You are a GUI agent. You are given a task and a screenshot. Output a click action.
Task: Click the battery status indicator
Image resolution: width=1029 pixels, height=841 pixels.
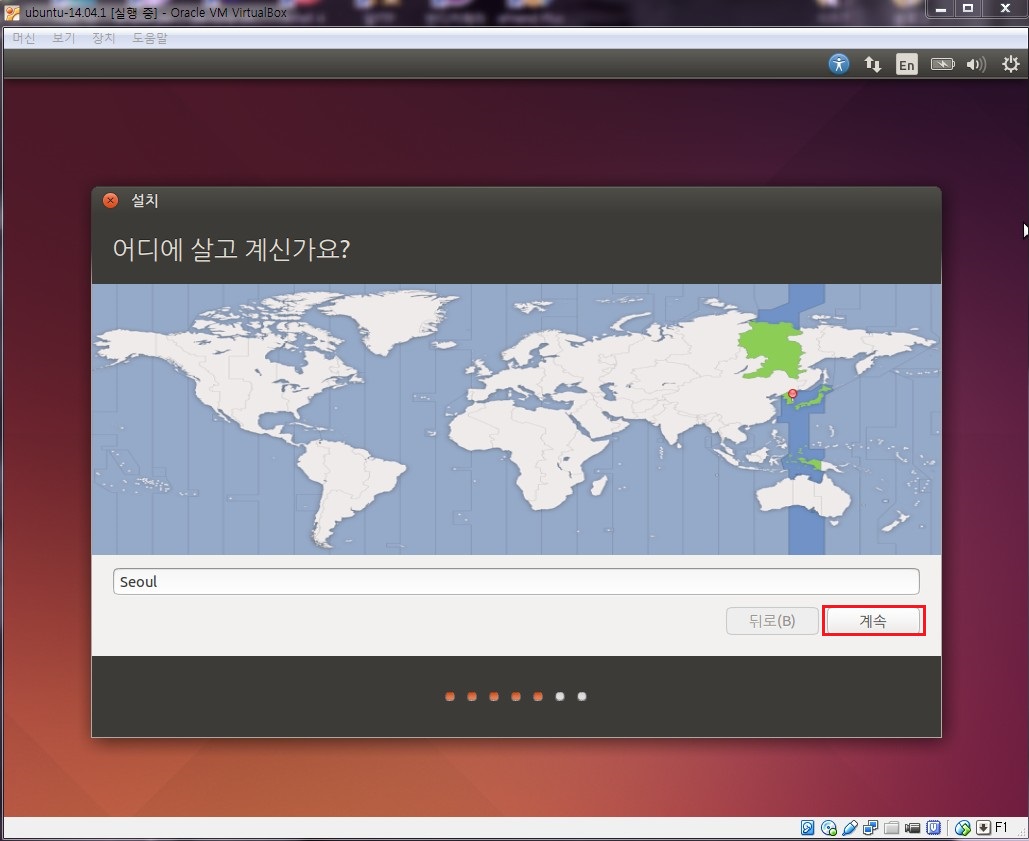(942, 64)
